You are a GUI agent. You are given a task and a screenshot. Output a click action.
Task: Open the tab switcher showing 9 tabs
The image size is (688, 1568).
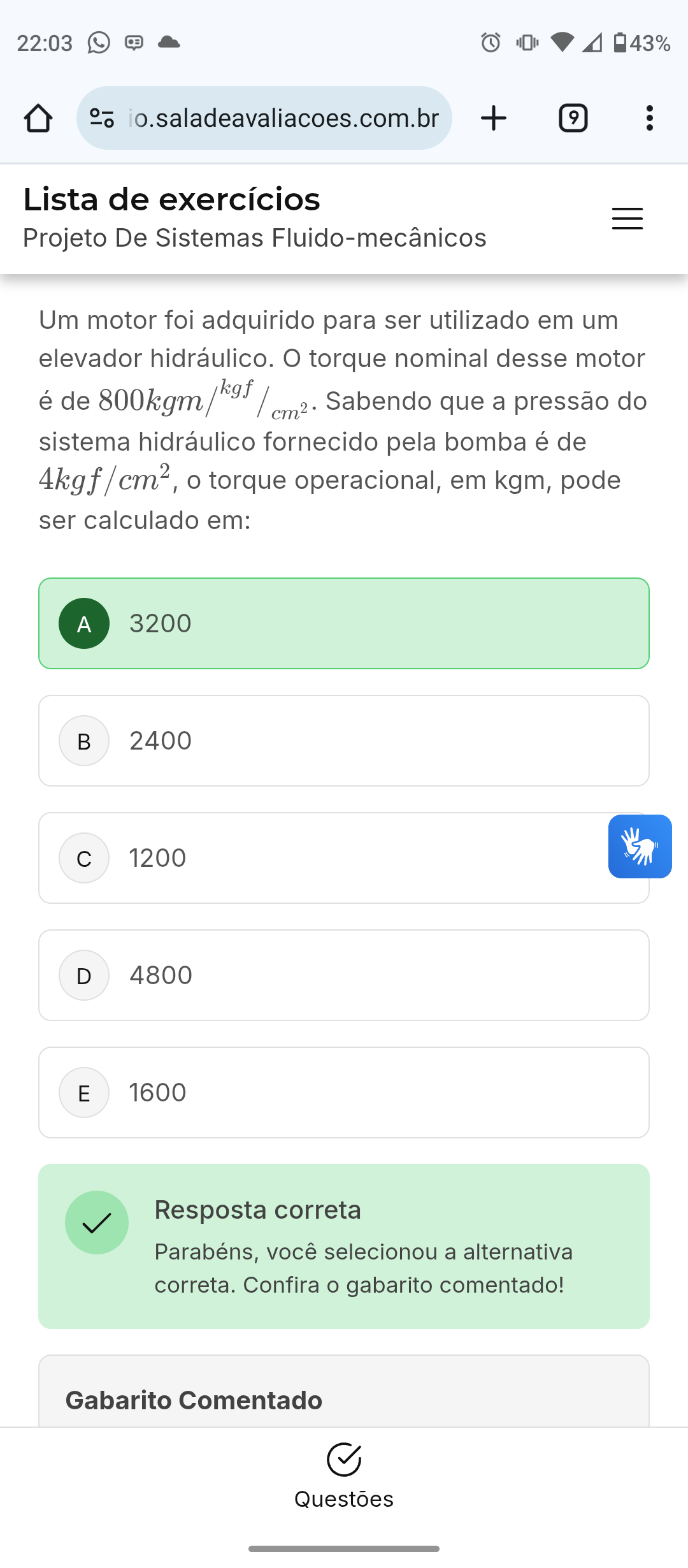click(573, 119)
